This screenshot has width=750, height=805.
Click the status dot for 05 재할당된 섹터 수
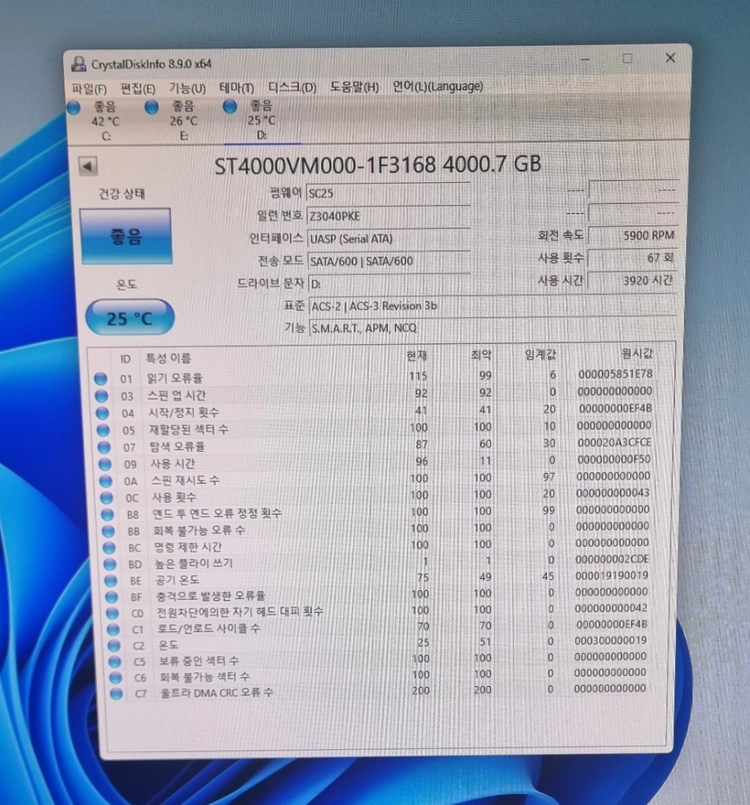click(103, 430)
